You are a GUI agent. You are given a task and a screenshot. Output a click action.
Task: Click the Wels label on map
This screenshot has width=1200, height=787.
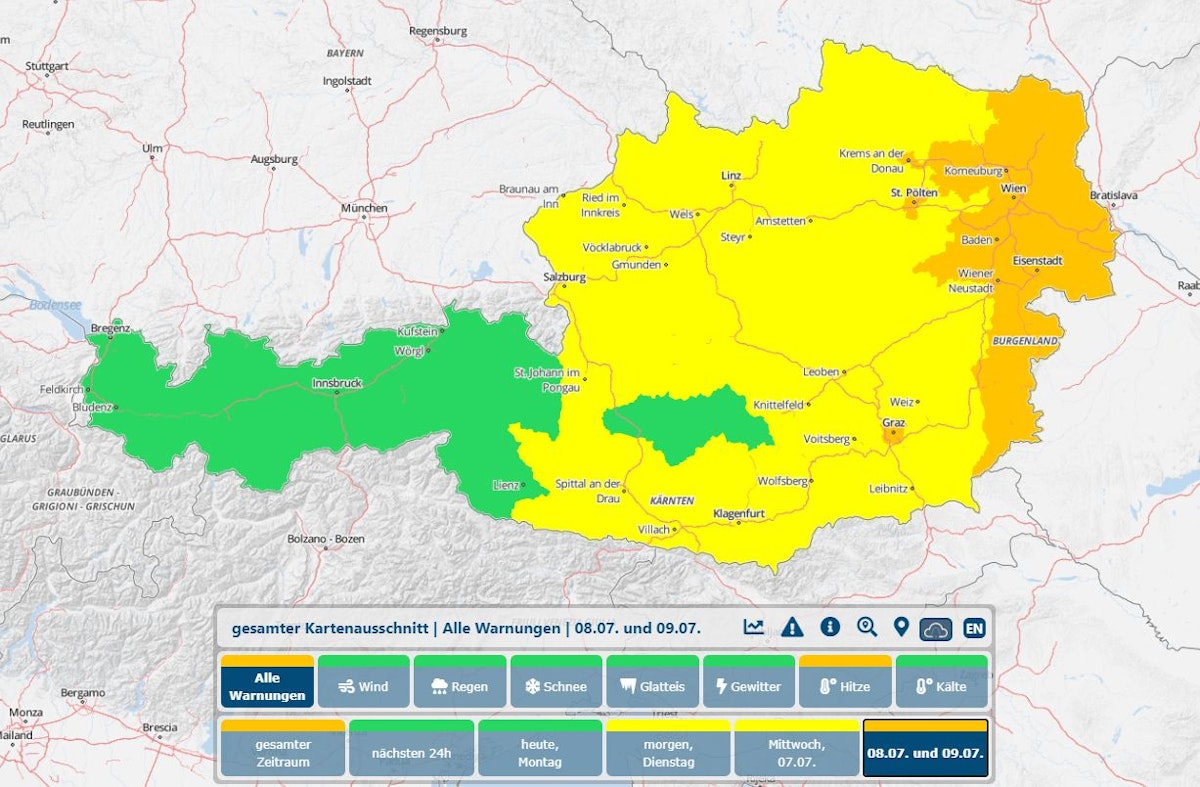point(681,214)
